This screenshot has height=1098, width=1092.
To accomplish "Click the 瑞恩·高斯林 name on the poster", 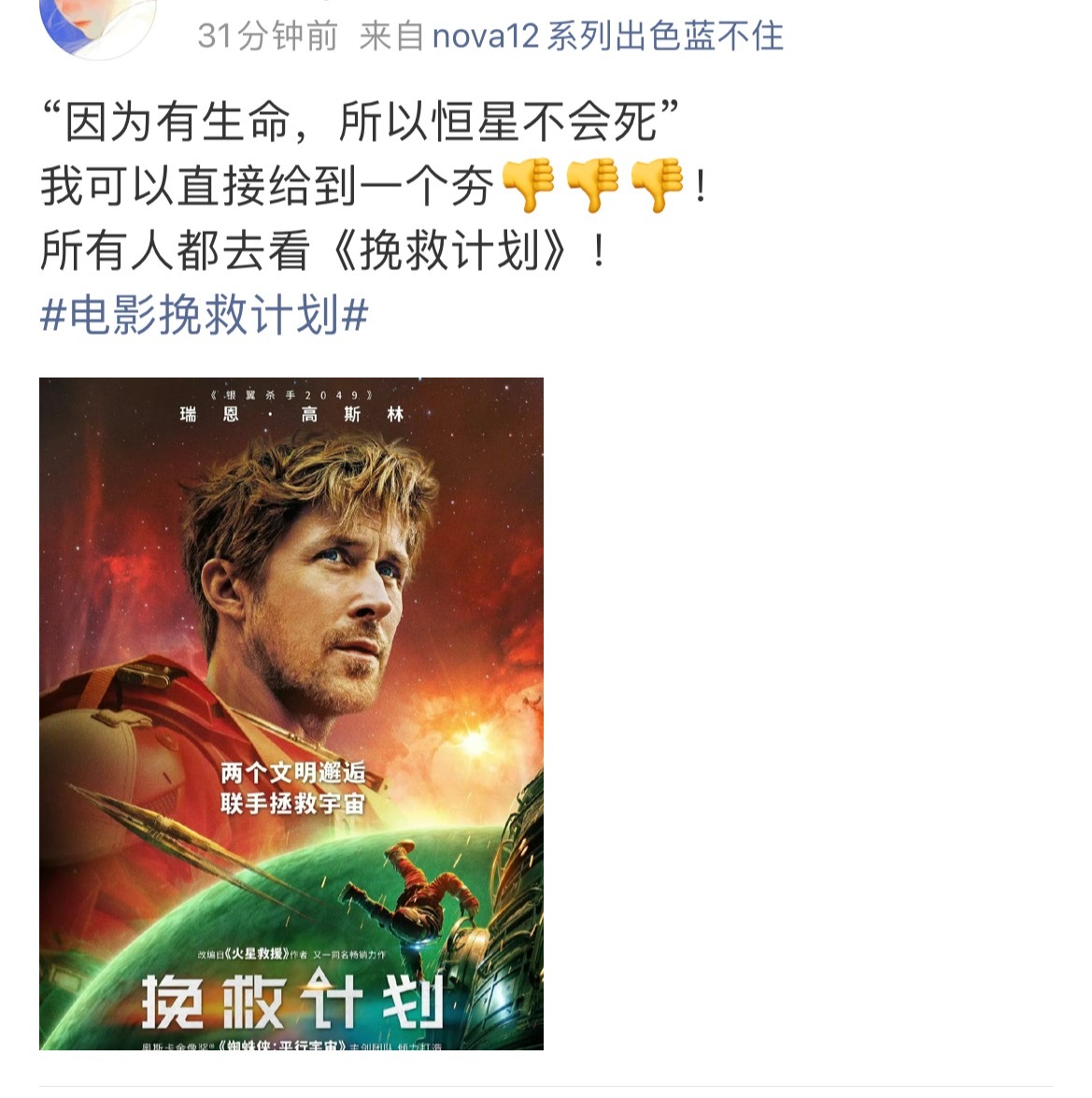I will pyautogui.click(x=291, y=415).
